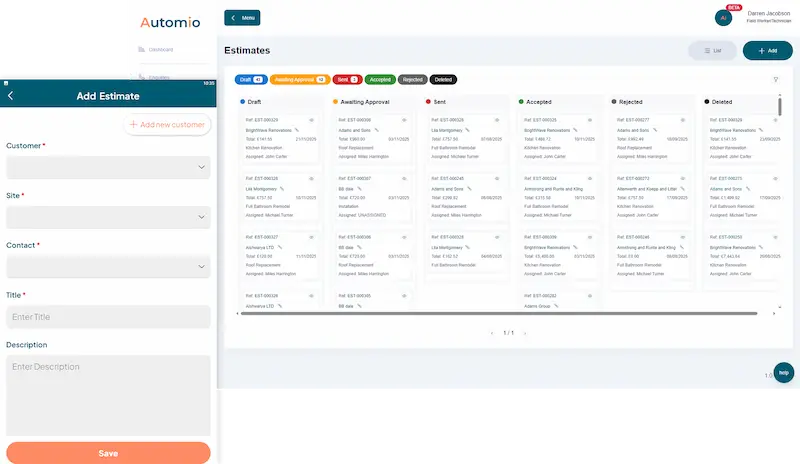The image size is (800, 464).
Task: View Accepted card EST-000325 with eye icon
Action: pos(590,120)
